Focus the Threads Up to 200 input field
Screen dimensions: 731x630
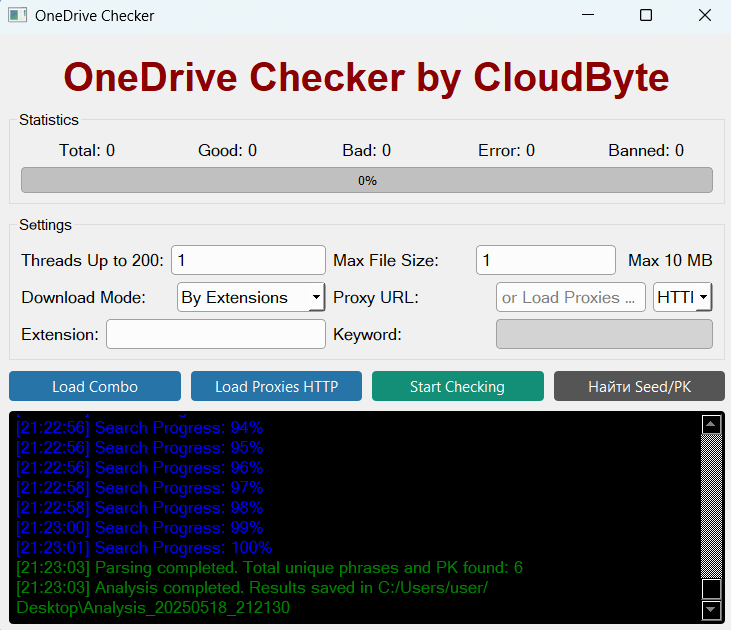(x=248, y=260)
